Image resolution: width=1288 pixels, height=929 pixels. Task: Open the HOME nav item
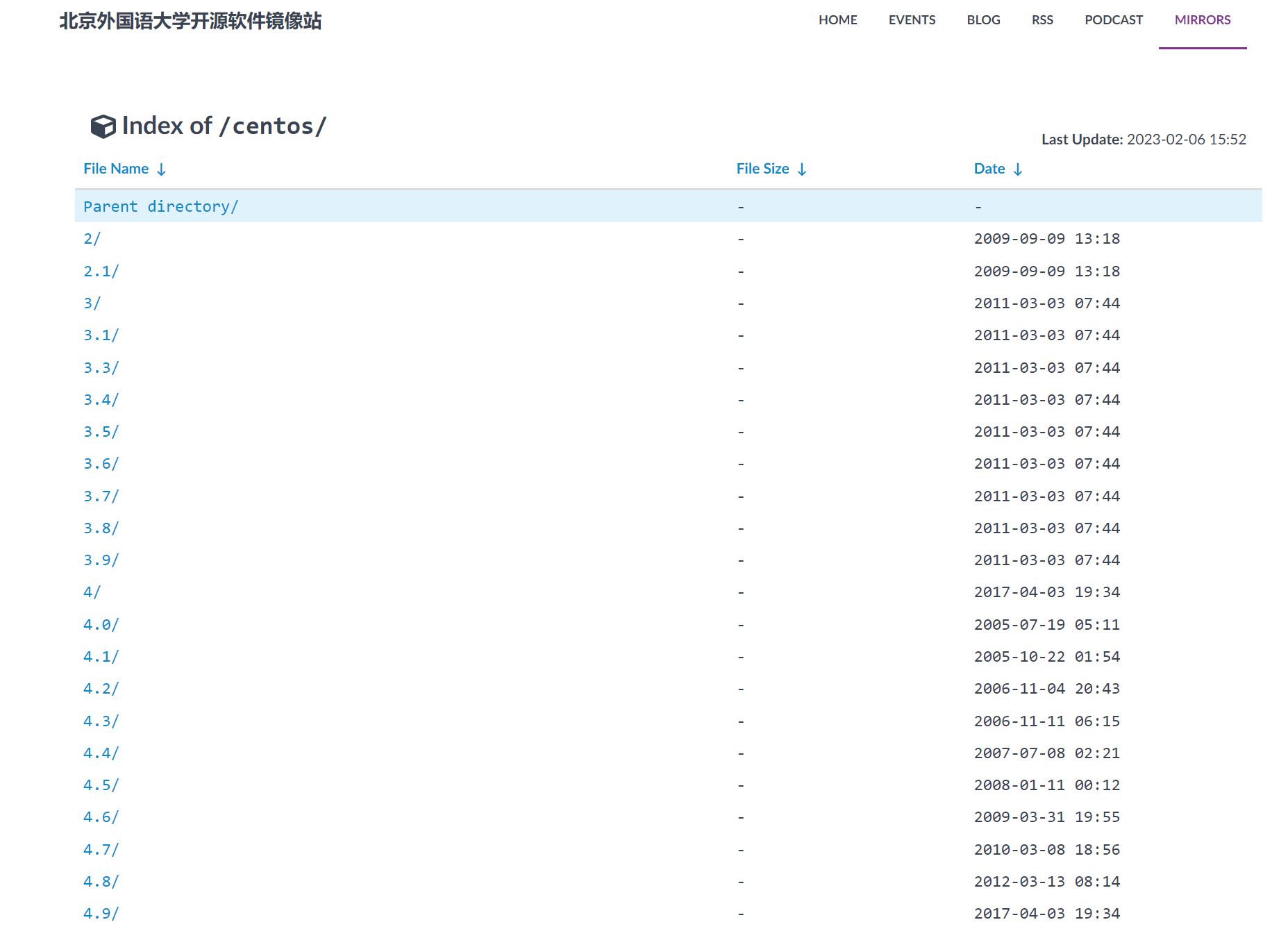pyautogui.click(x=837, y=20)
